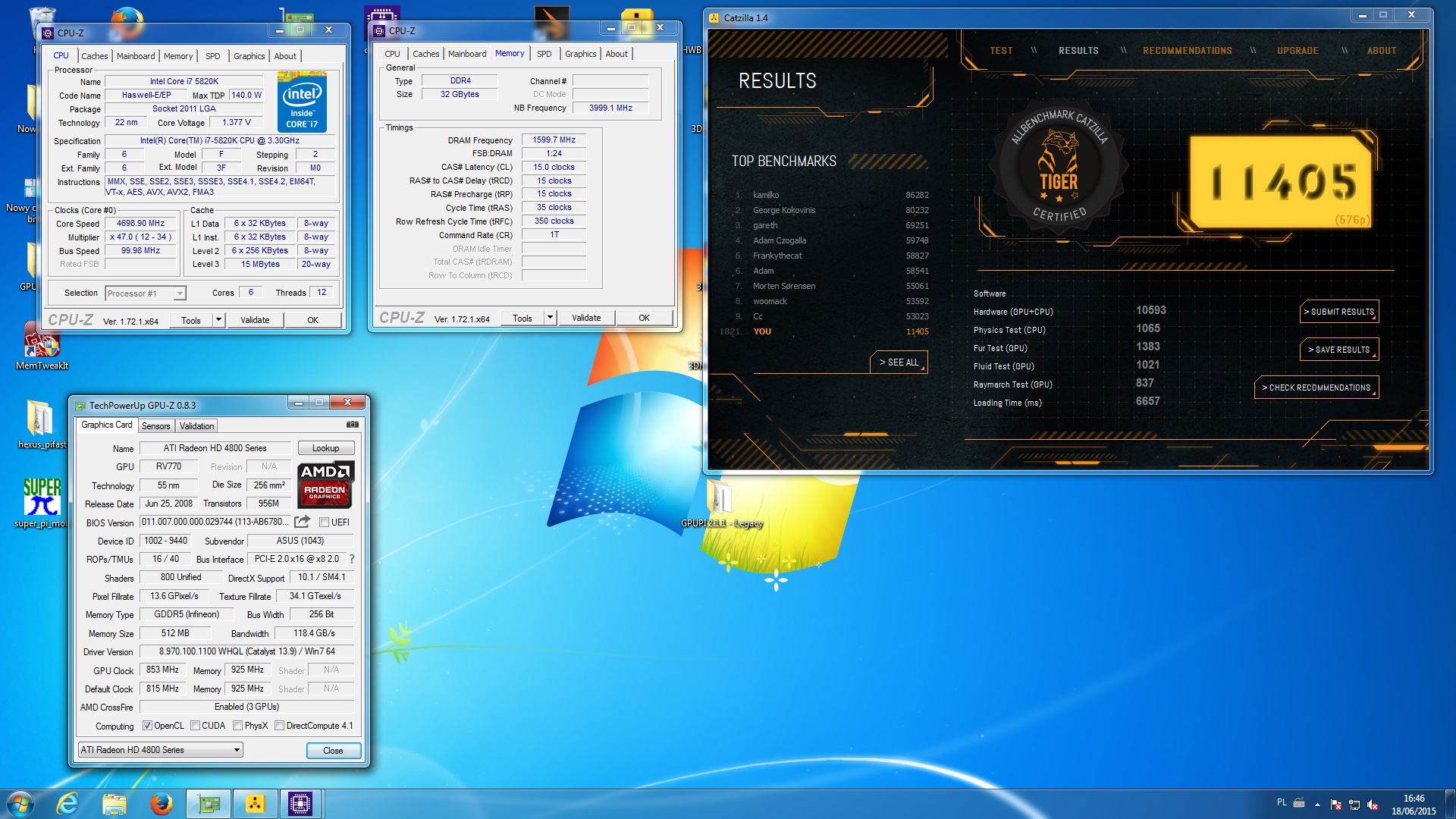
Task: Click See All benchmarks button
Action: click(x=899, y=362)
